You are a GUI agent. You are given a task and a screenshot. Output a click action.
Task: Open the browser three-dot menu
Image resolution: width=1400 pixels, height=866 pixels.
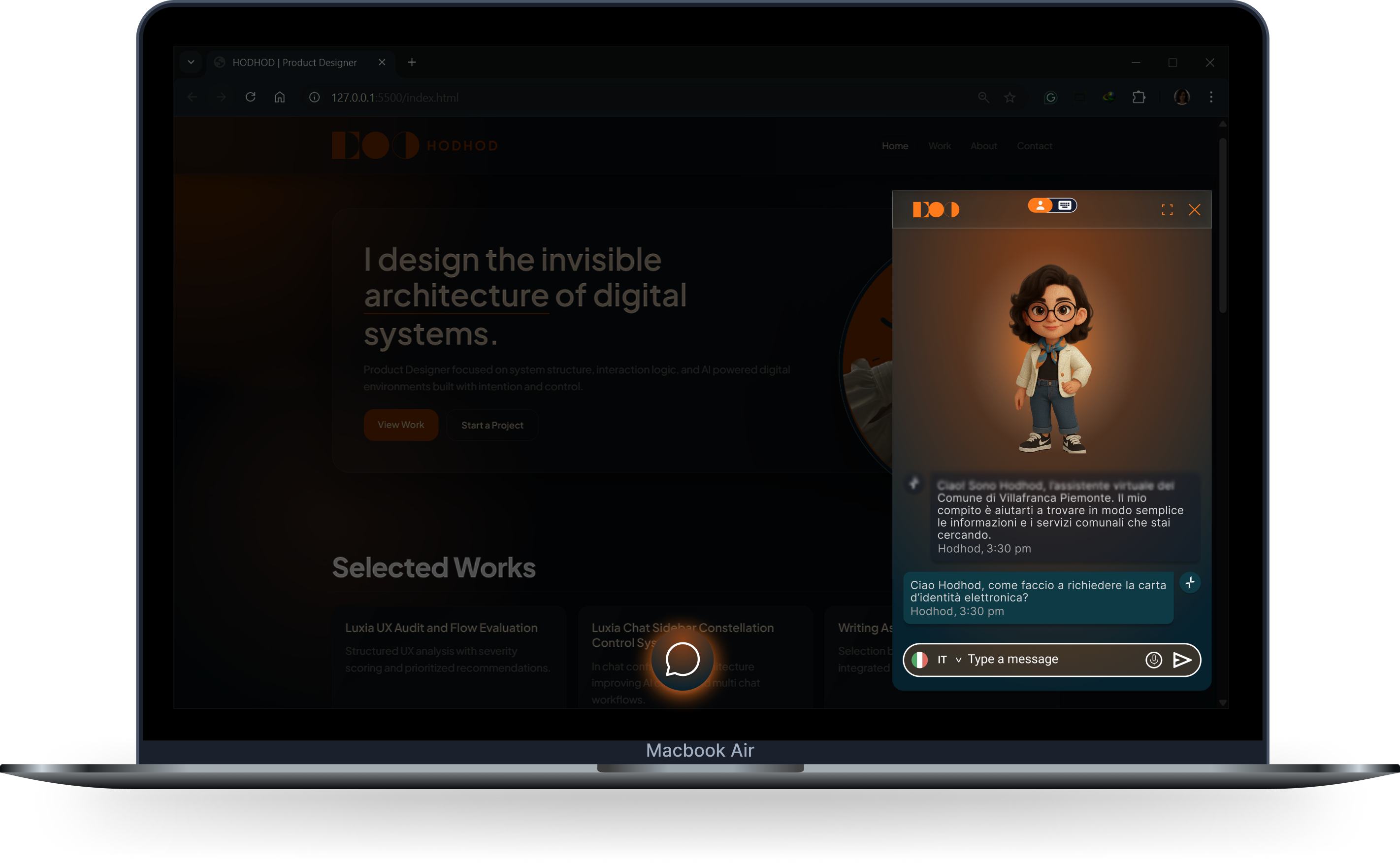(1211, 98)
